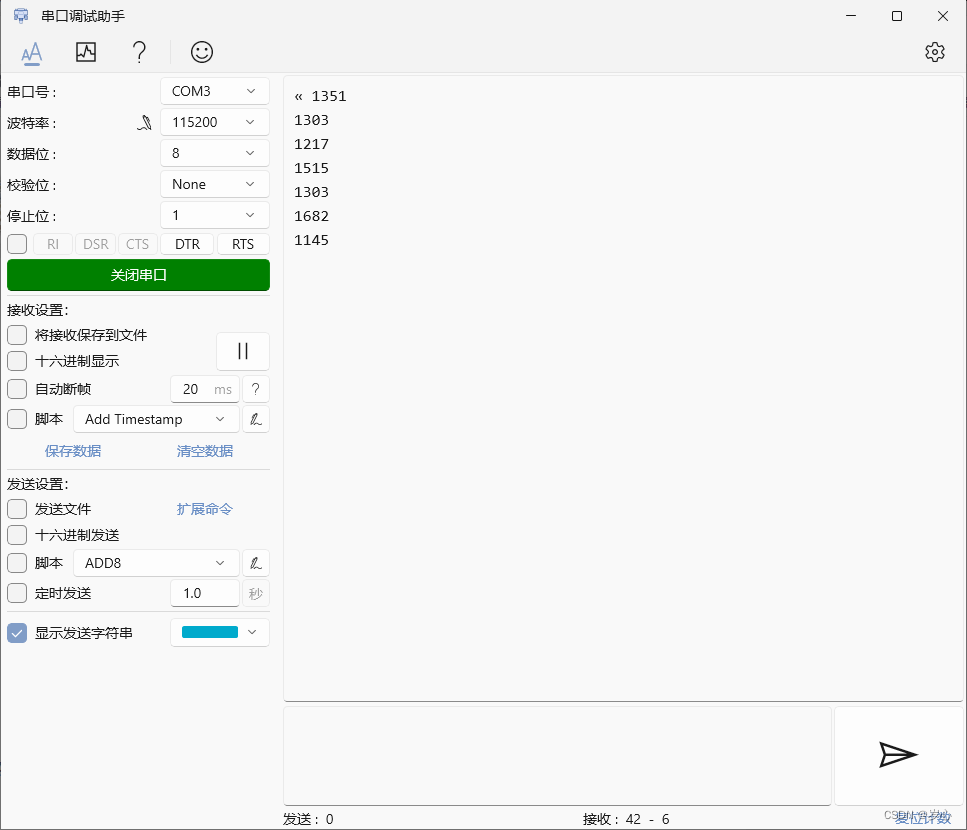The width and height of the screenshot is (967, 830).
Task: Click the auto frame break help icon
Action: (255, 389)
